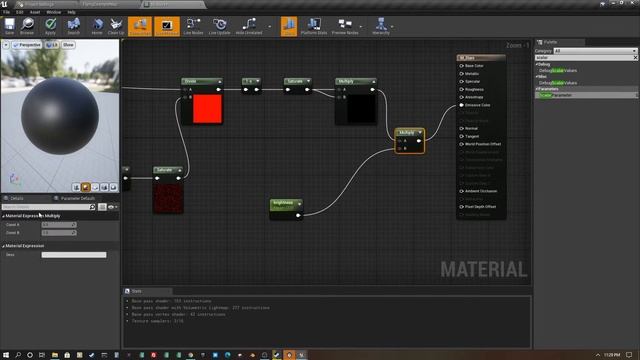Click the Home toolbar icon
Screen dimensions: 640x360
(97, 26)
